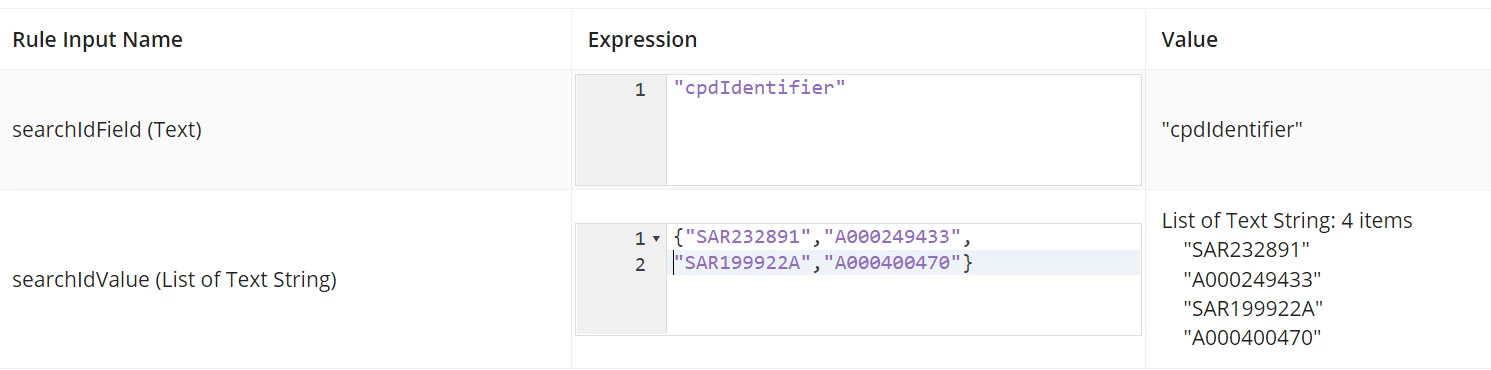The width and height of the screenshot is (1491, 370).
Task: Click the "cpdIdentifier" result in Value column
Action: coord(1232,130)
